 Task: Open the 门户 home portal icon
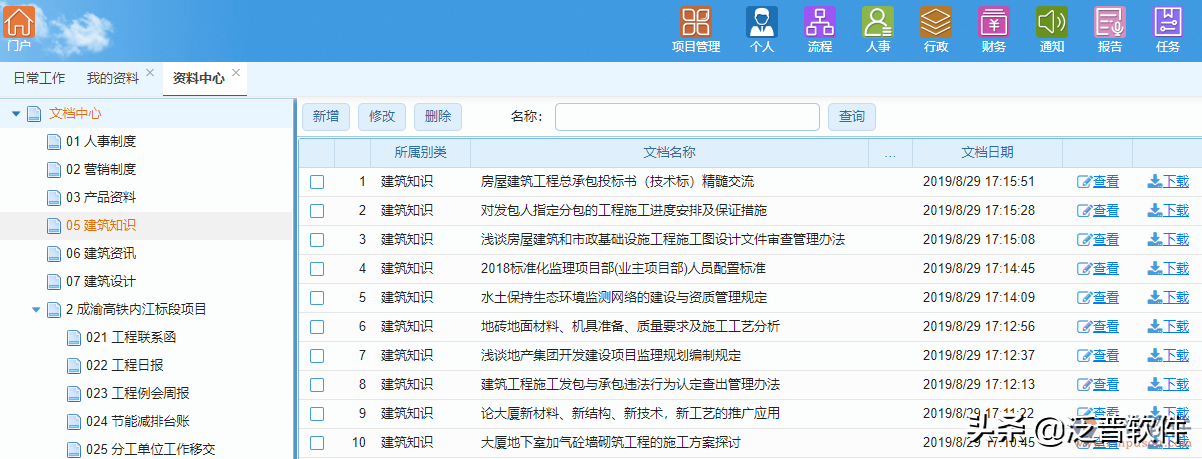coord(20,21)
